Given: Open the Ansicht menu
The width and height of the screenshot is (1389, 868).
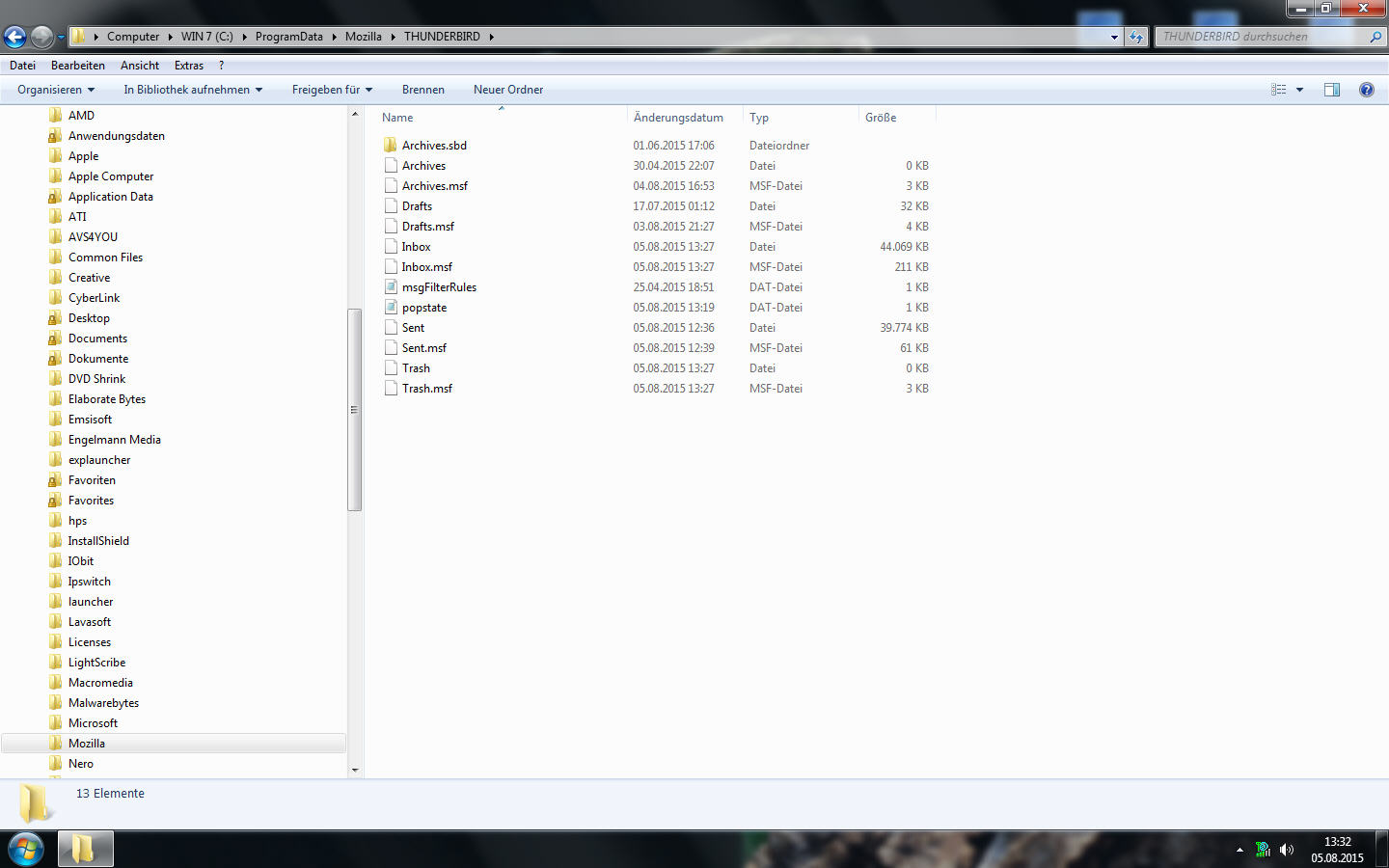Looking at the screenshot, I should (140, 66).
